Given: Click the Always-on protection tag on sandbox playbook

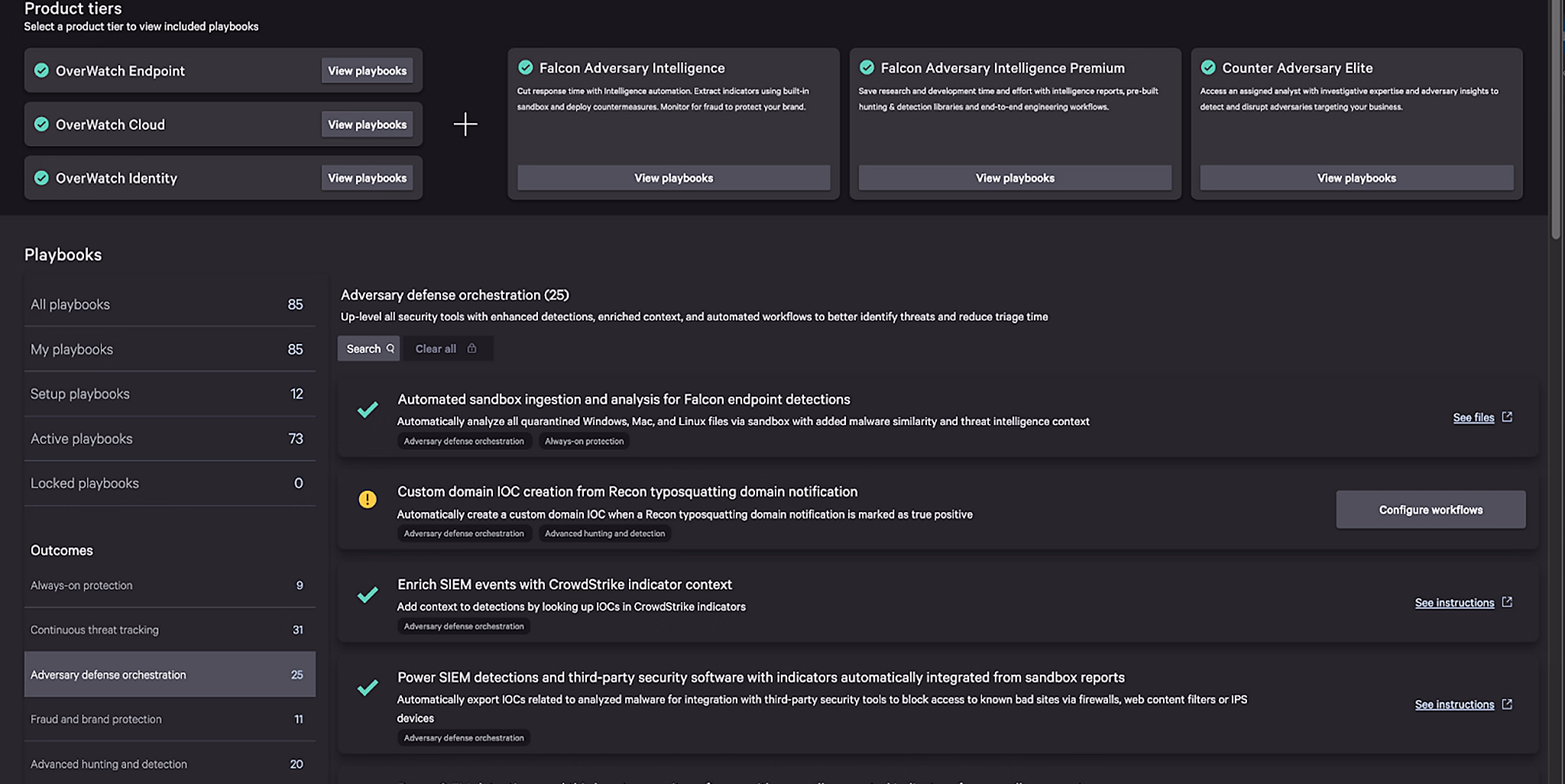Looking at the screenshot, I should coord(584,441).
